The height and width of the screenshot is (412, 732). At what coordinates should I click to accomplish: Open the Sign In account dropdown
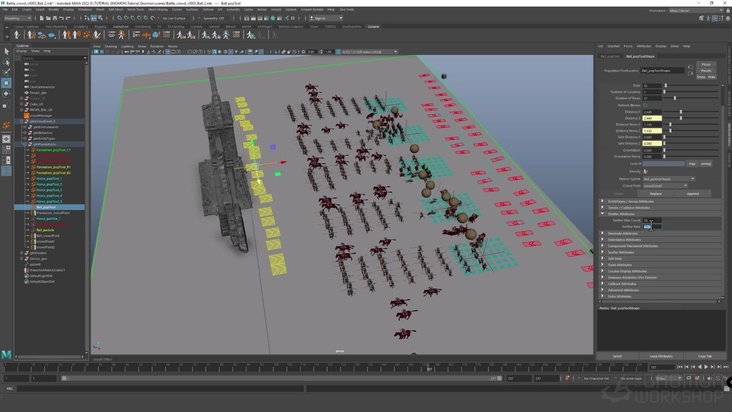coord(324,18)
